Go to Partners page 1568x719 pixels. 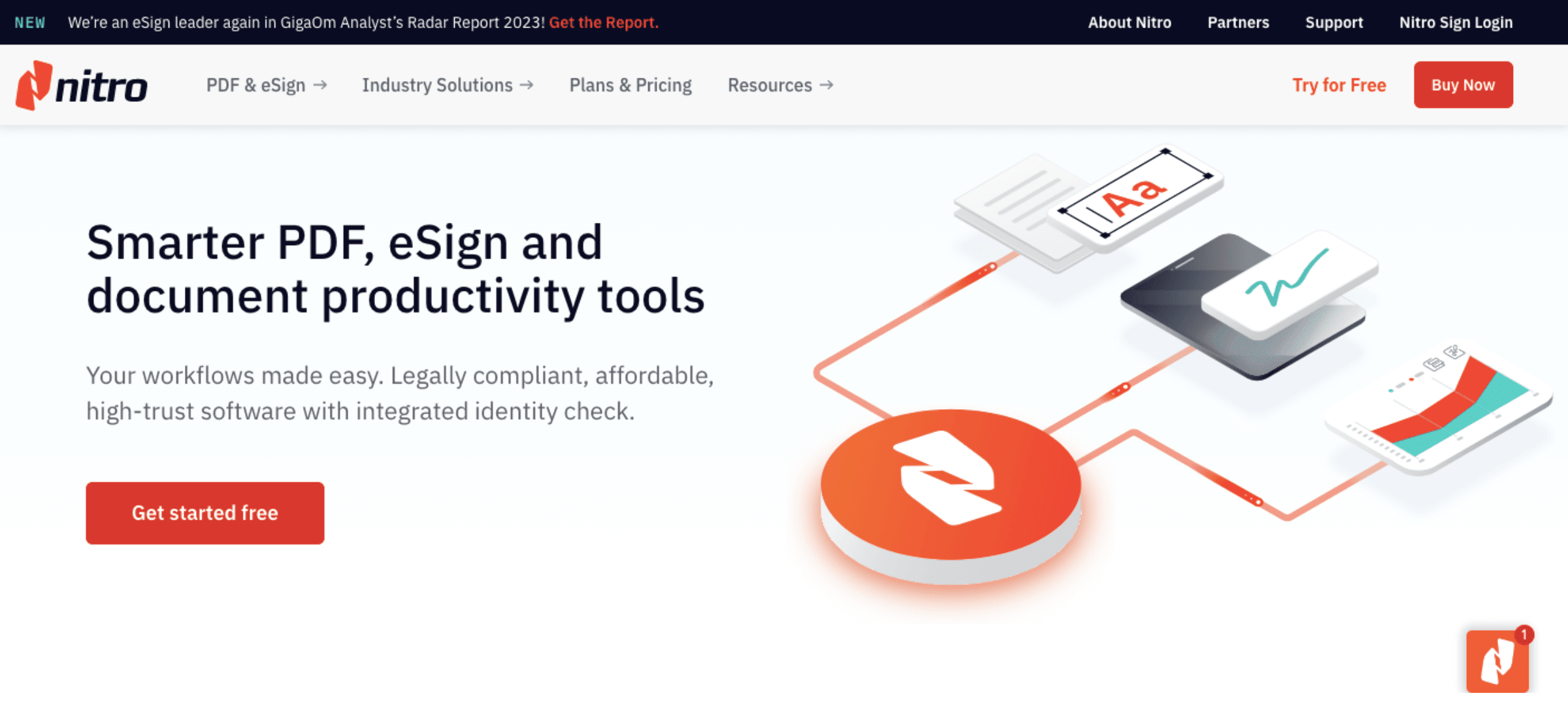tap(1238, 23)
